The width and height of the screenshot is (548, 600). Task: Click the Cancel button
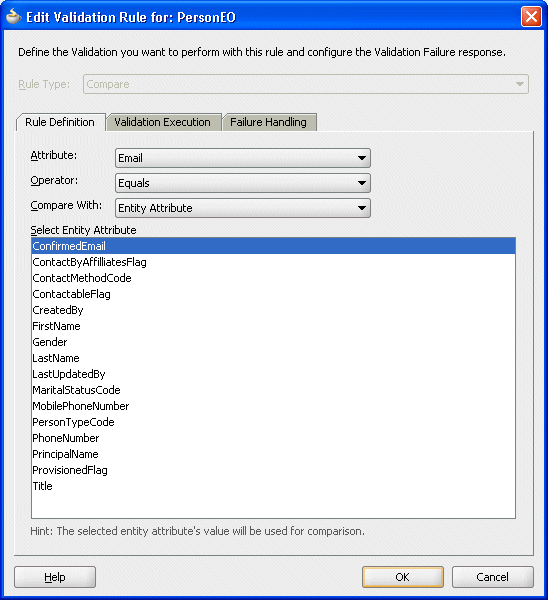click(x=493, y=577)
